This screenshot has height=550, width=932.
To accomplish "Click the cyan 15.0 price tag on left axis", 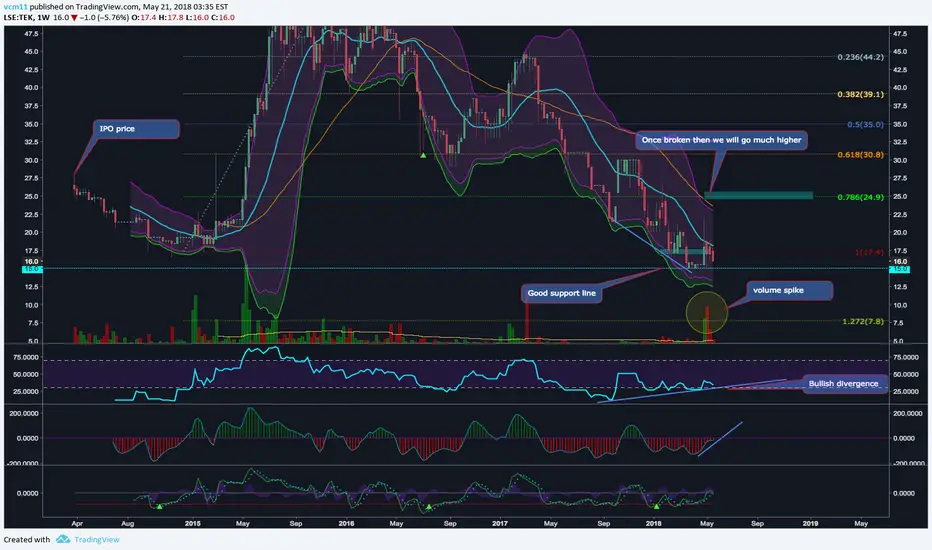I will [30, 269].
